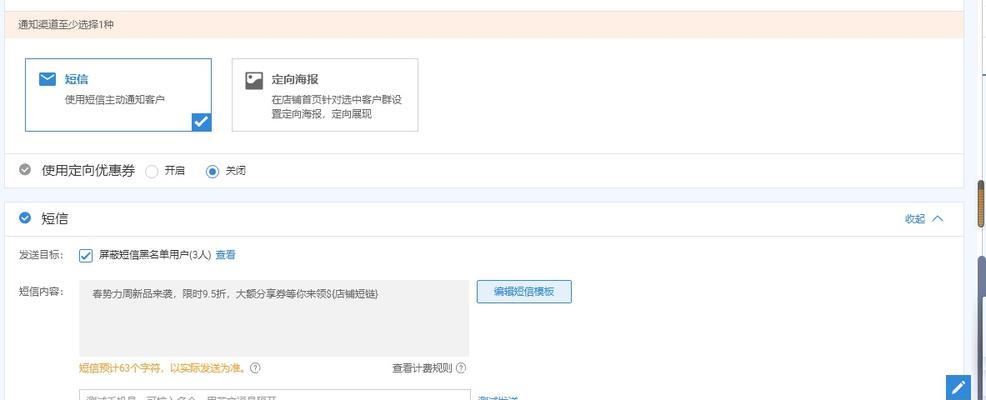Click 编辑短信模板 button
Viewport: 986px width, 400px height.
click(x=524, y=292)
